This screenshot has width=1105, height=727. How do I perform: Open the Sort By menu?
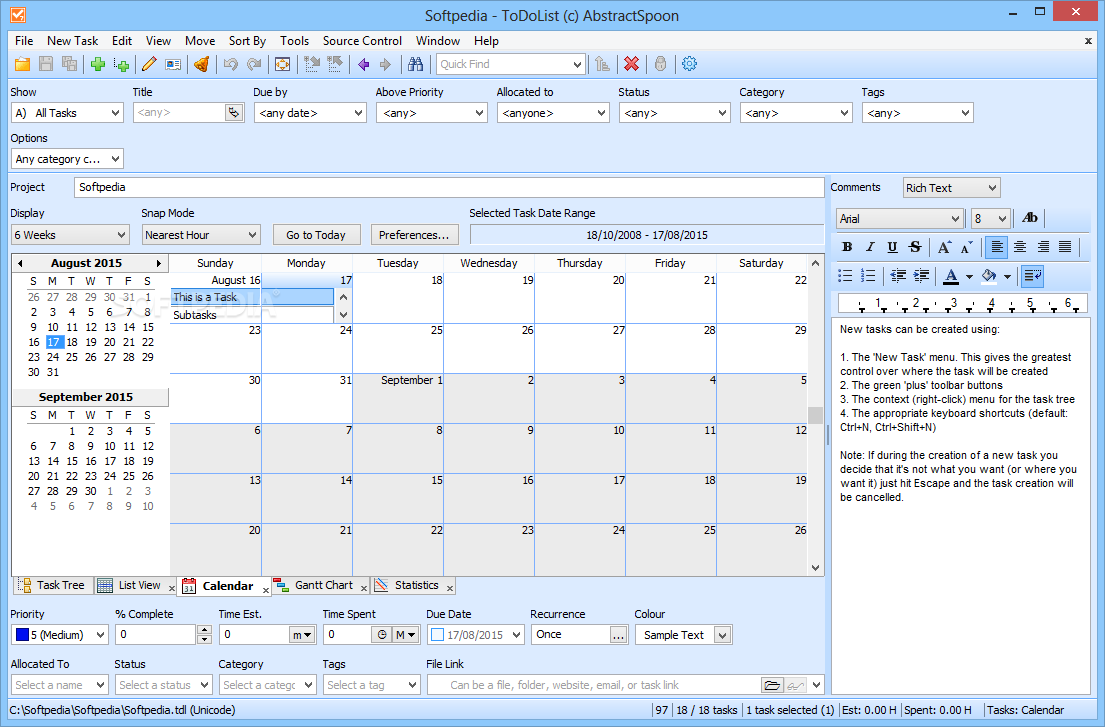[247, 41]
